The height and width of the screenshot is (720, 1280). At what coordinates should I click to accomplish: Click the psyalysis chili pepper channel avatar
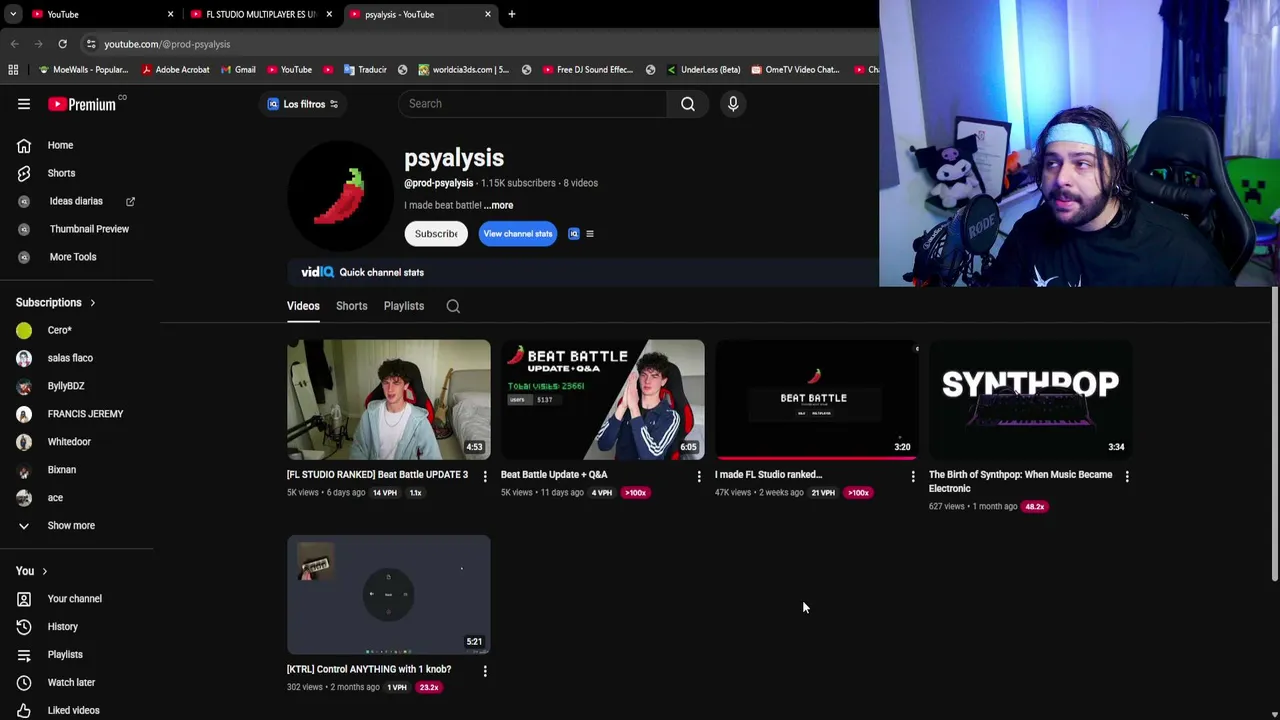tap(340, 196)
